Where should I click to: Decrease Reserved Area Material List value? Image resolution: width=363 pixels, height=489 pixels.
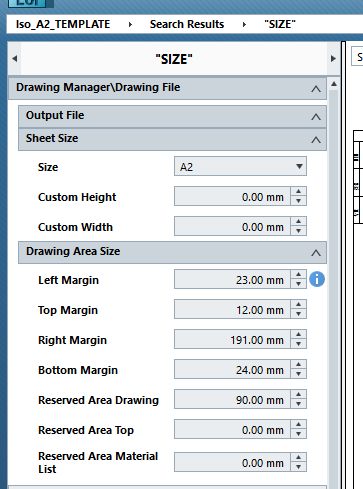pos(299,467)
